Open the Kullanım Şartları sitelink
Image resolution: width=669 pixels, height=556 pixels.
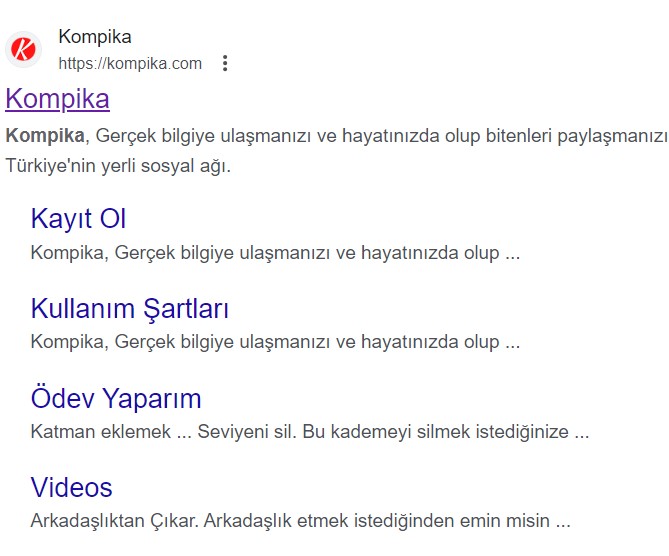click(x=130, y=309)
